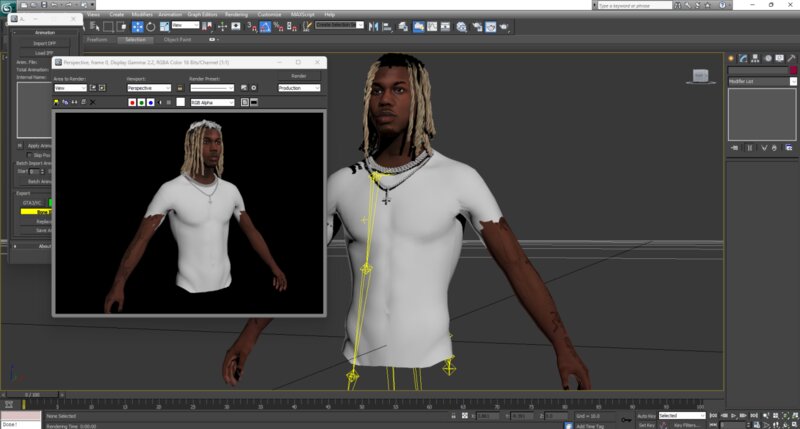Screen dimensions: 800x429
Task: Open the RGB Alpha channel dropdown
Action: point(211,102)
